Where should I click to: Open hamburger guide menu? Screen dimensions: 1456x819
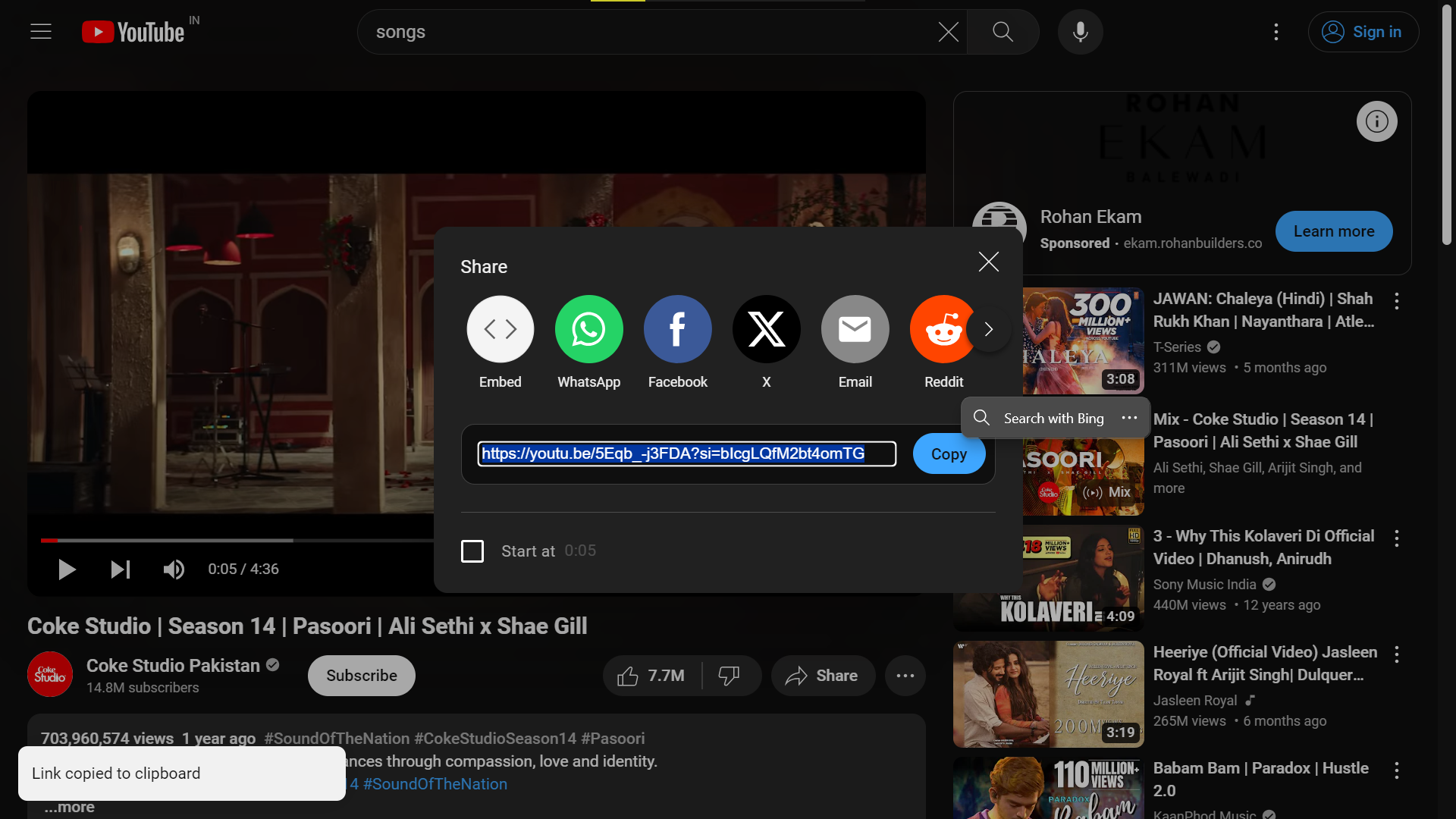(x=41, y=32)
